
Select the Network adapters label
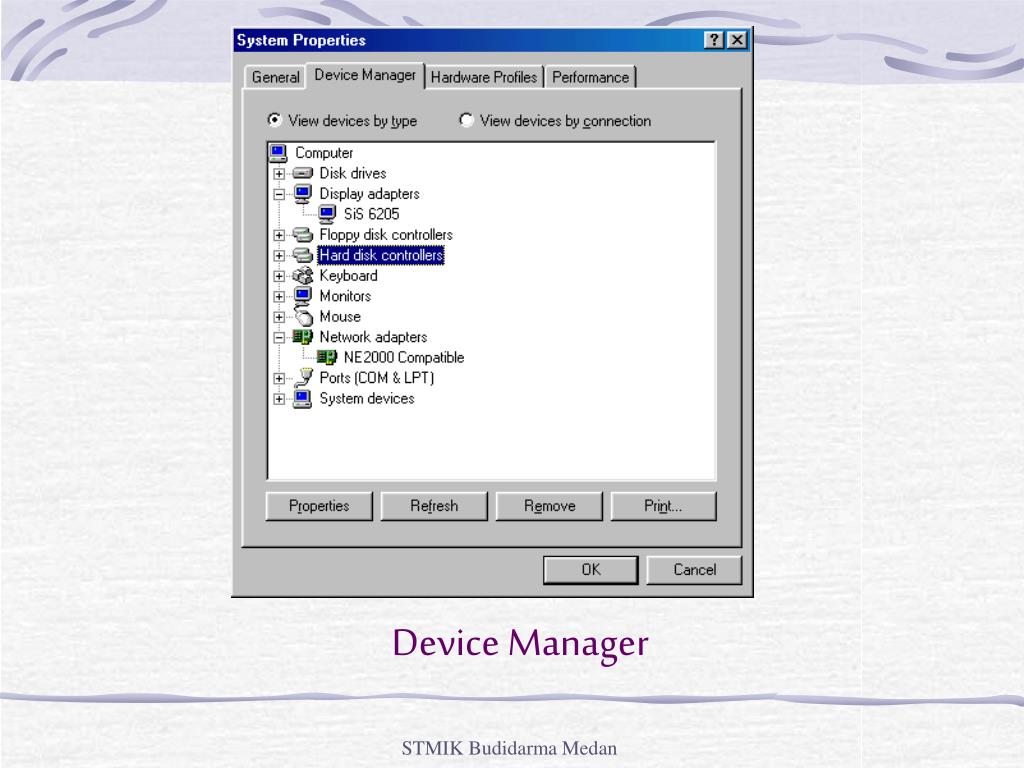374,337
